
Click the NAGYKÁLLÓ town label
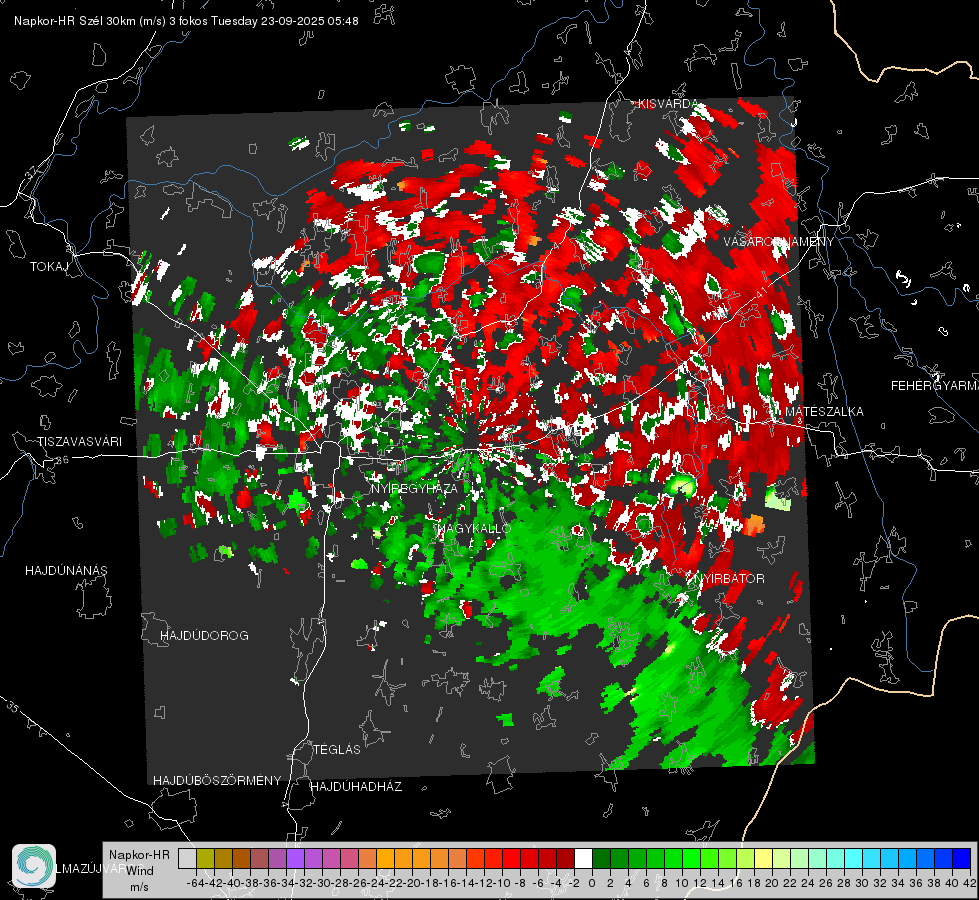(x=473, y=528)
